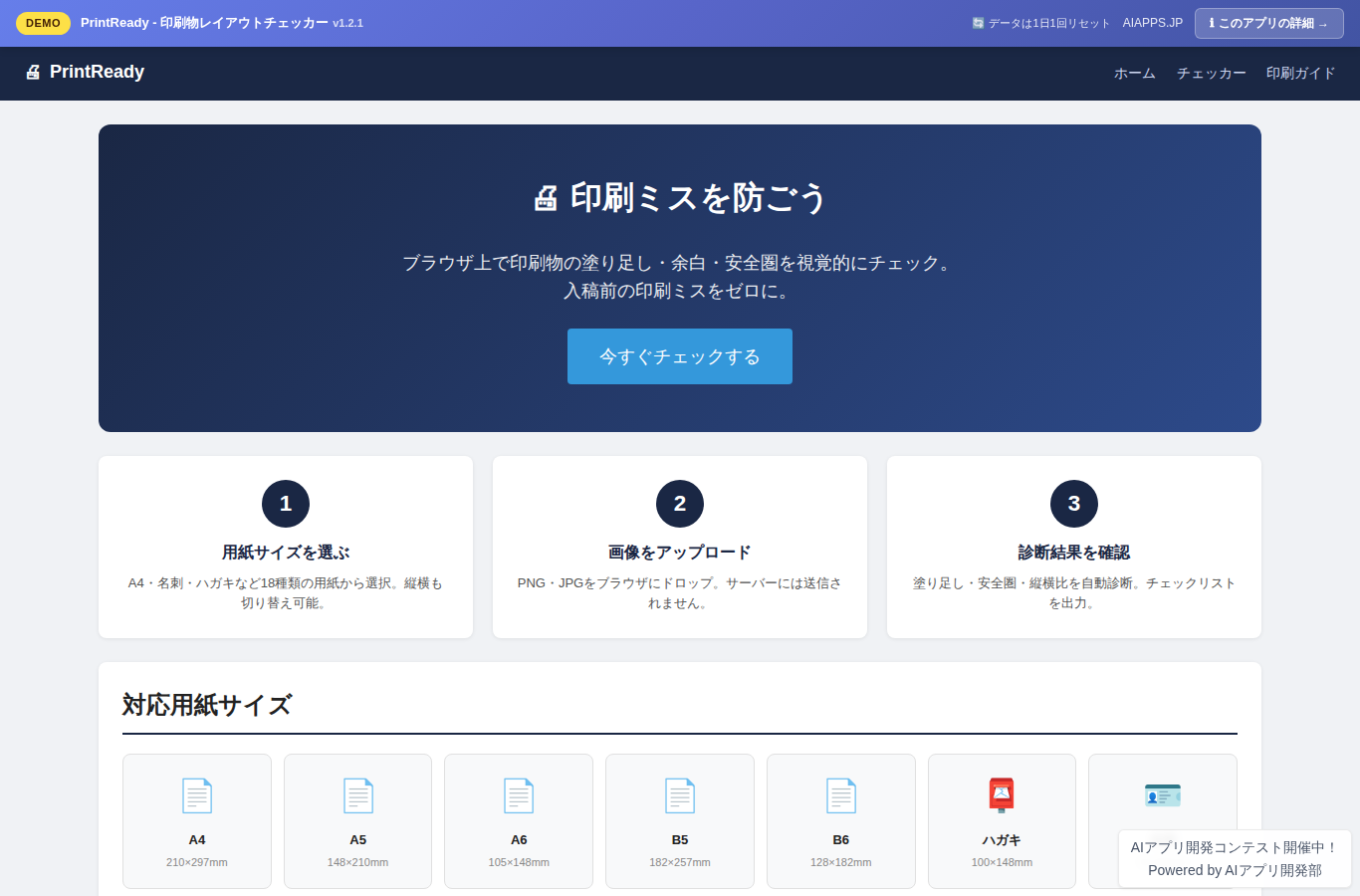Open the チェッカー navigation item
Image resolution: width=1360 pixels, height=896 pixels.
point(1212,74)
